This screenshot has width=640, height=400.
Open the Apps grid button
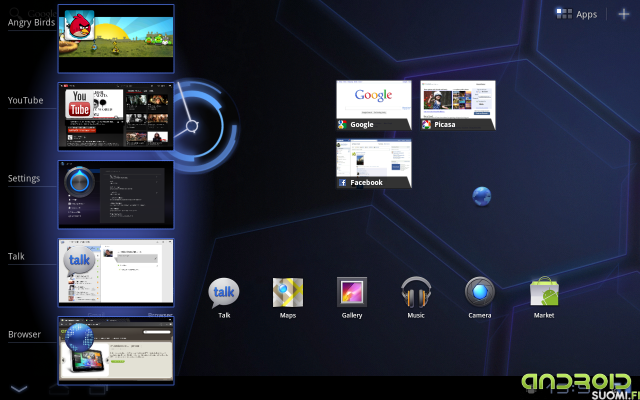(577, 14)
